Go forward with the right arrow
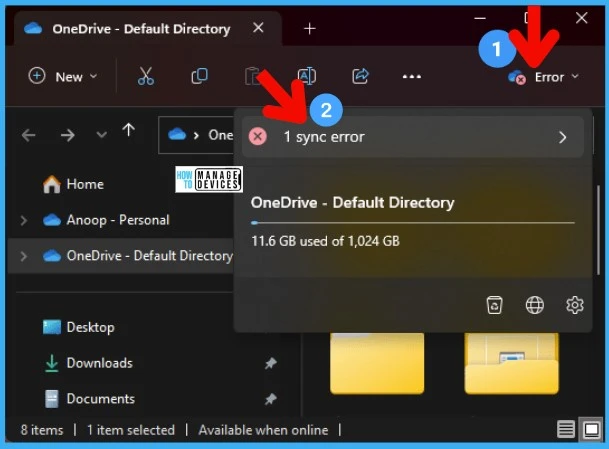 68,136
